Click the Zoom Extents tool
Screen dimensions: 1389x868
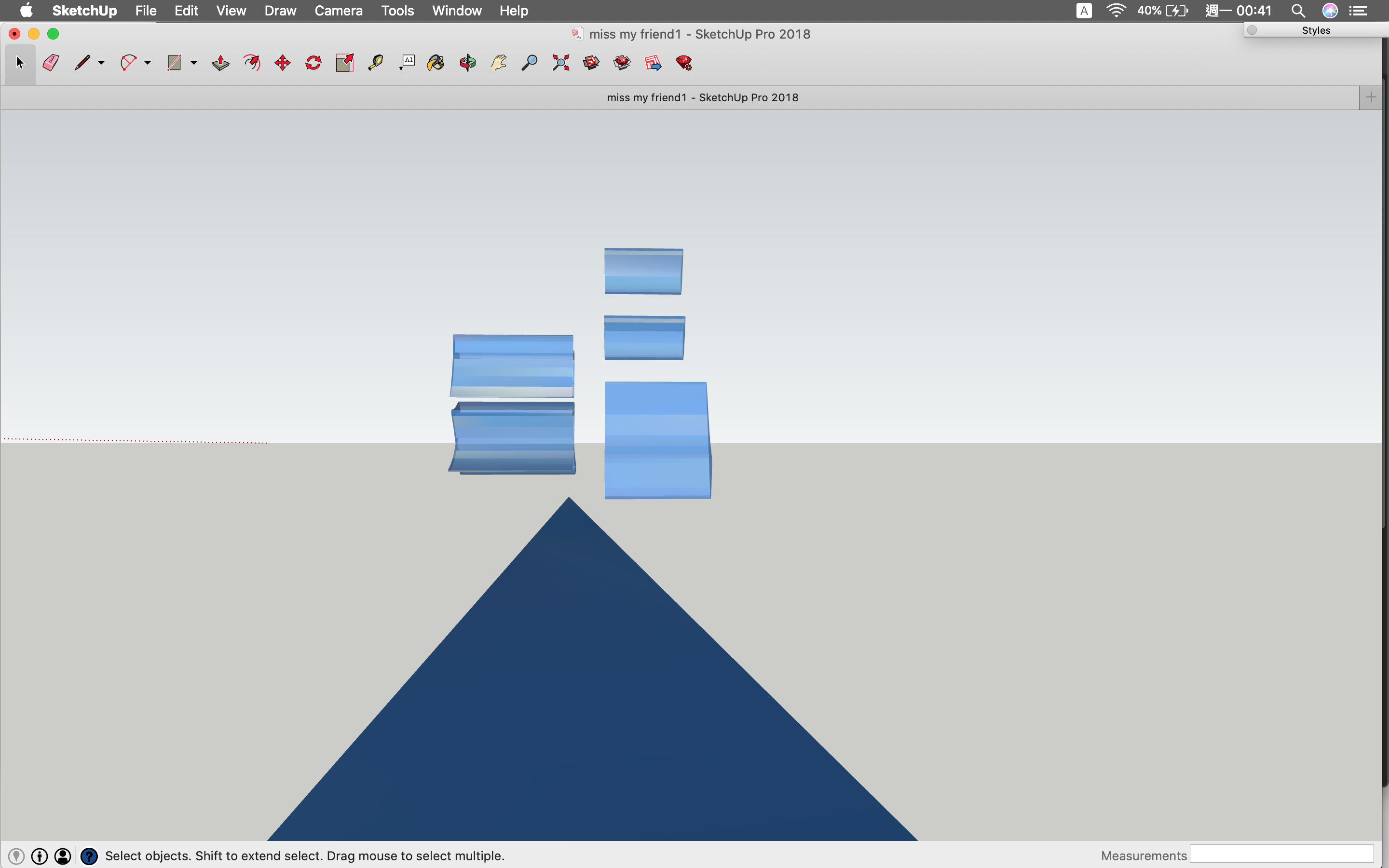pyautogui.click(x=561, y=63)
